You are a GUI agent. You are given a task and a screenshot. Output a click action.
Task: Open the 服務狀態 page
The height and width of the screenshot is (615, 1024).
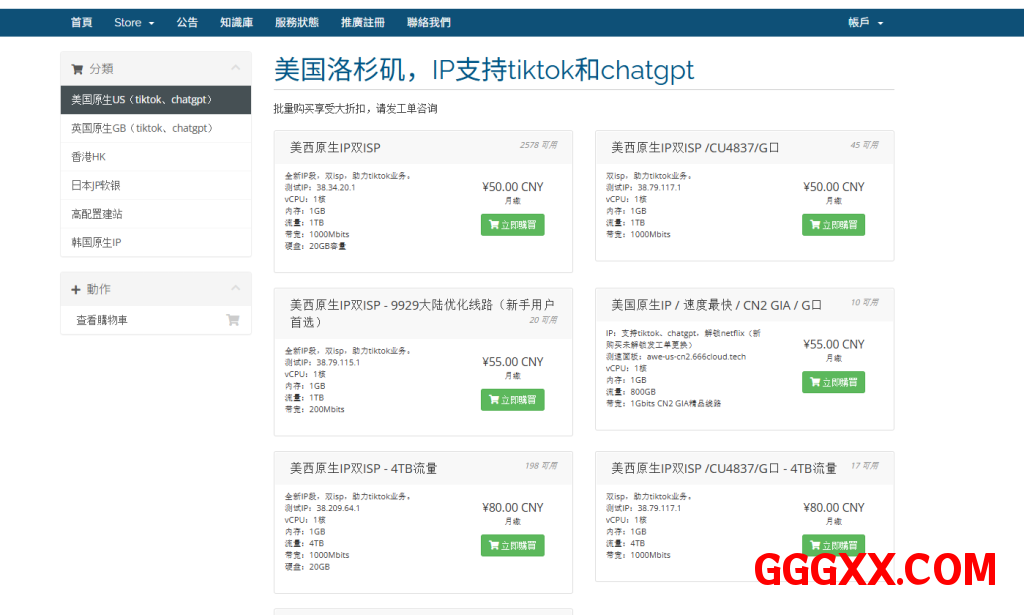coord(296,22)
